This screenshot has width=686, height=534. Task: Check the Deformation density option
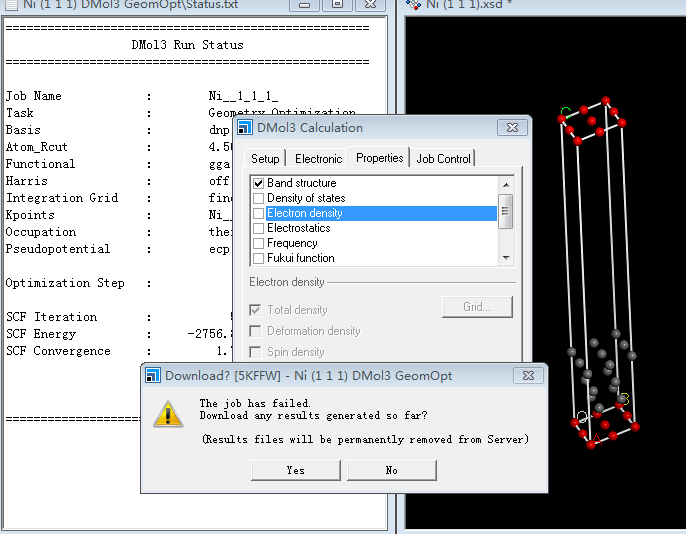[x=255, y=331]
